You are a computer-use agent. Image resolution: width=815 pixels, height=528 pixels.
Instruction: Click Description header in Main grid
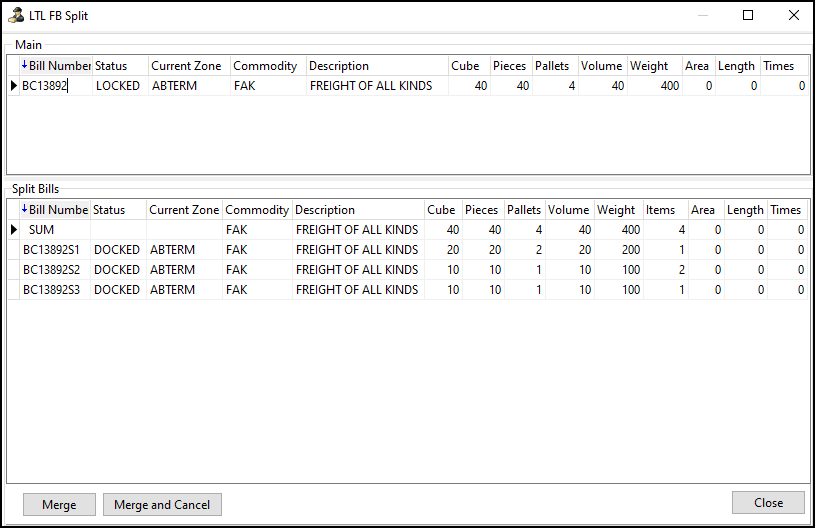(377, 66)
